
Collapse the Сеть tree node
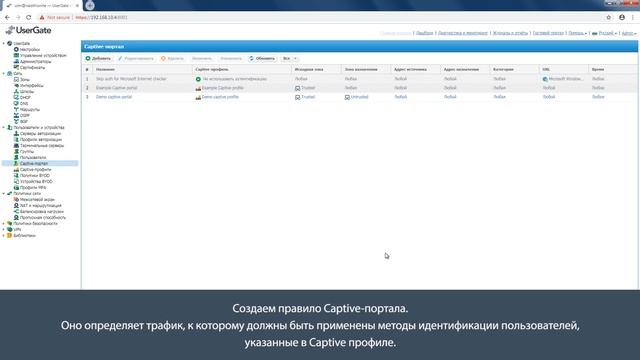[x=4, y=73]
